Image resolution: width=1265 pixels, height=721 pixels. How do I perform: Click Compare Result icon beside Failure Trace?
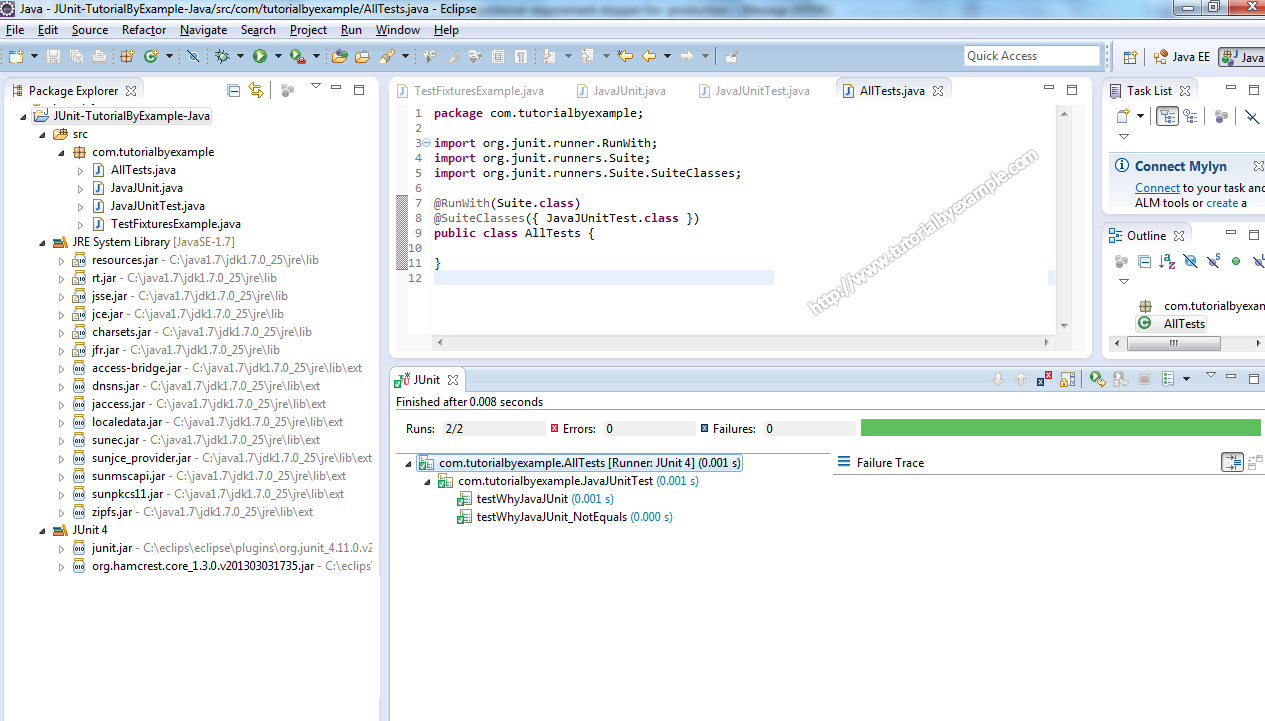pos(1255,462)
